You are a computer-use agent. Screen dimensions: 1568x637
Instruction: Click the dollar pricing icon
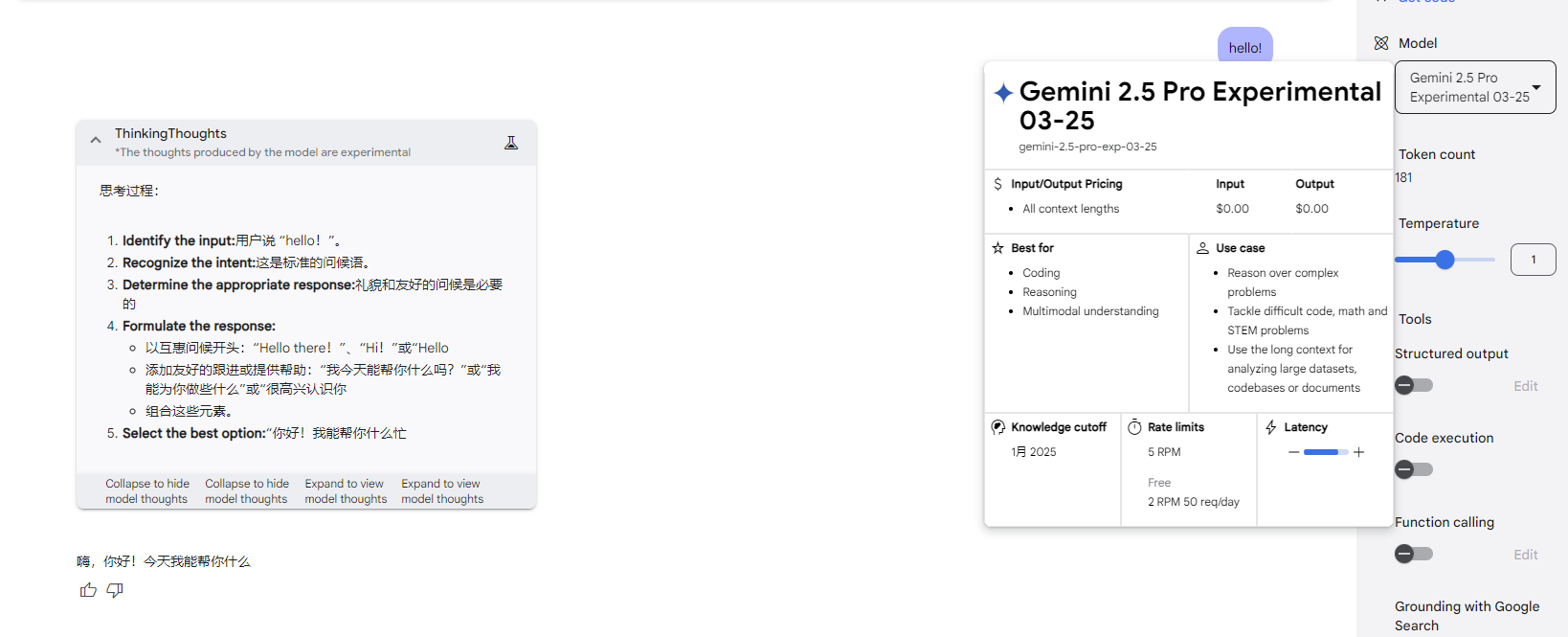click(x=997, y=184)
